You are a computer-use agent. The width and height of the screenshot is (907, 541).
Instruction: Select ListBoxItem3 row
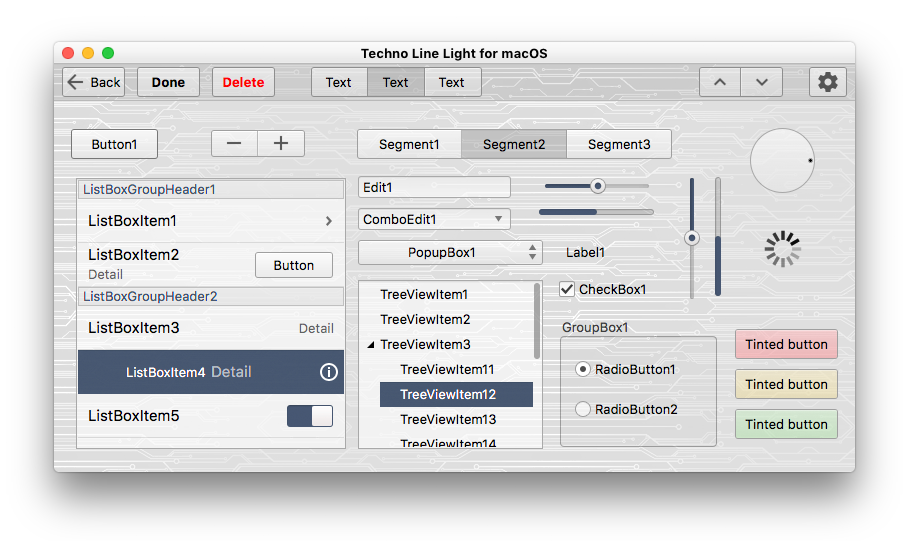click(x=211, y=328)
